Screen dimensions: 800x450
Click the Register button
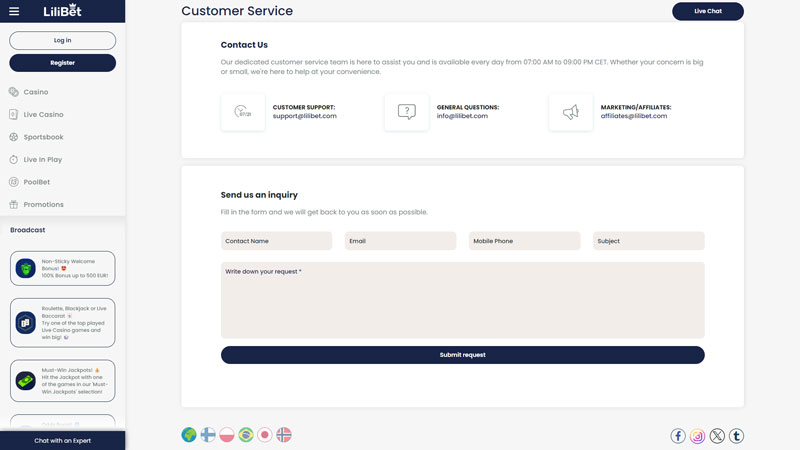click(62, 63)
